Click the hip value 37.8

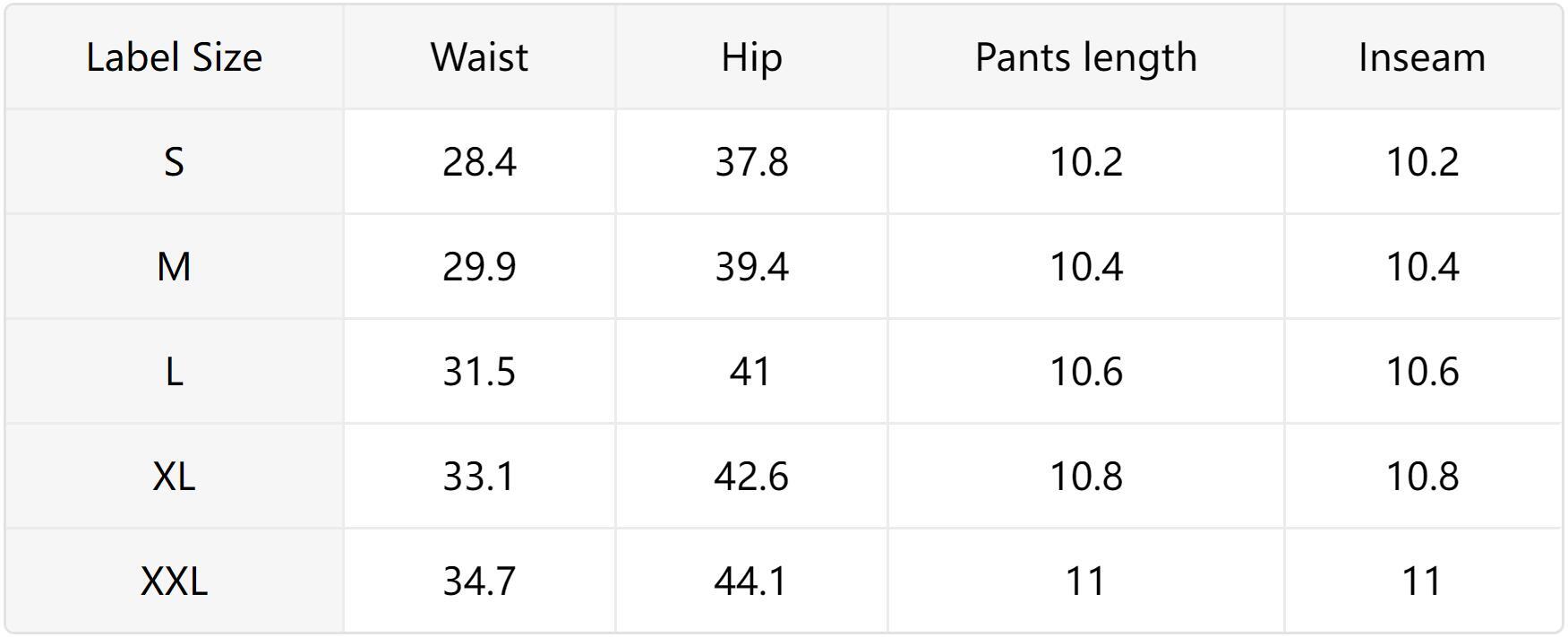(751, 162)
